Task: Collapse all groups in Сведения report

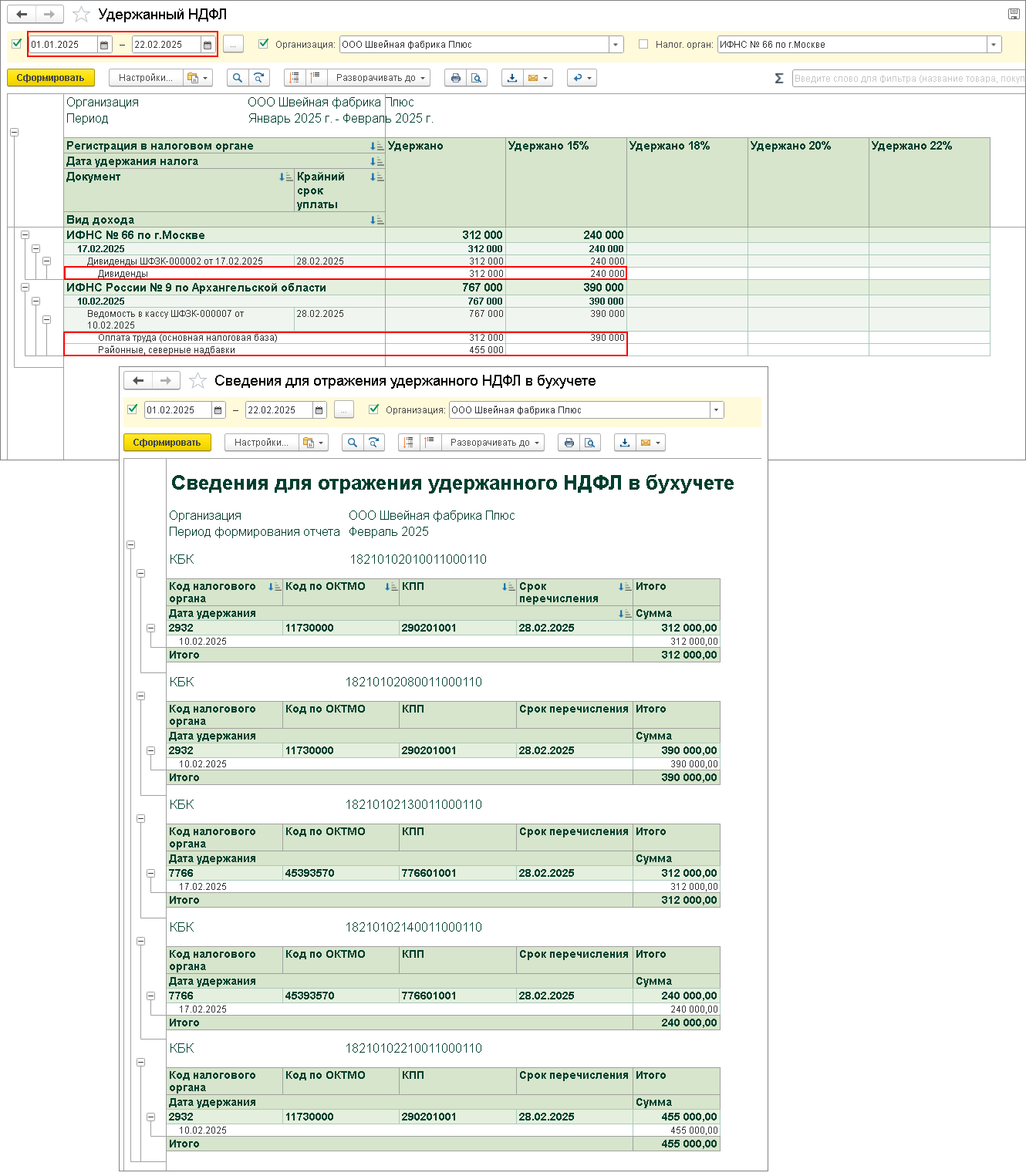Action: click(409, 443)
